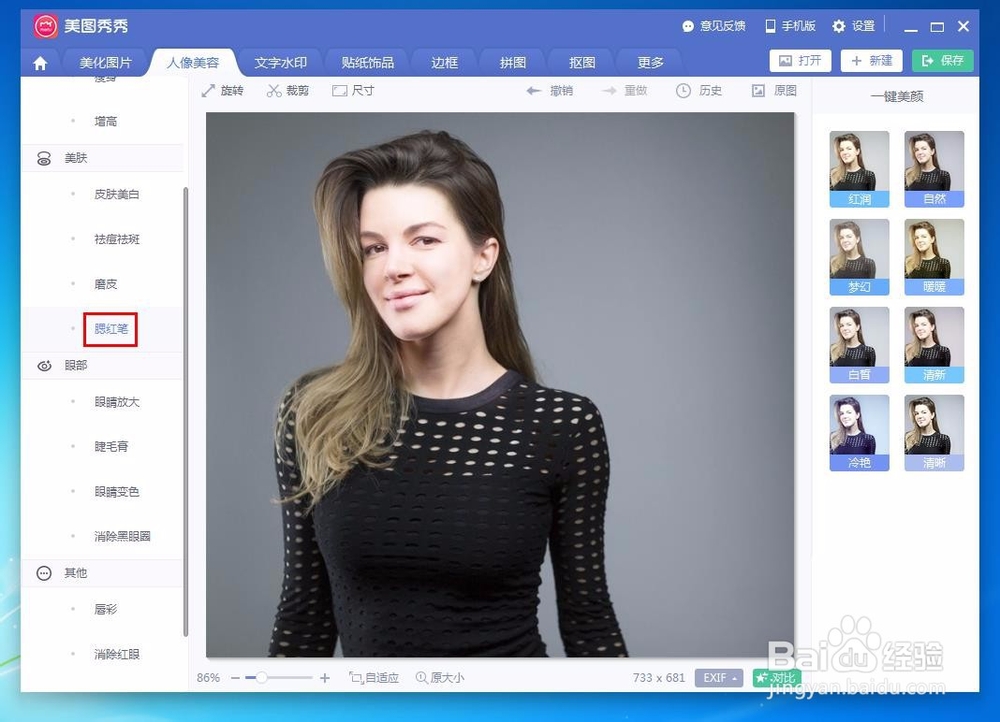1000x722 pixels.
Task: Apply the 暖暖 beauty preset
Action: click(934, 257)
